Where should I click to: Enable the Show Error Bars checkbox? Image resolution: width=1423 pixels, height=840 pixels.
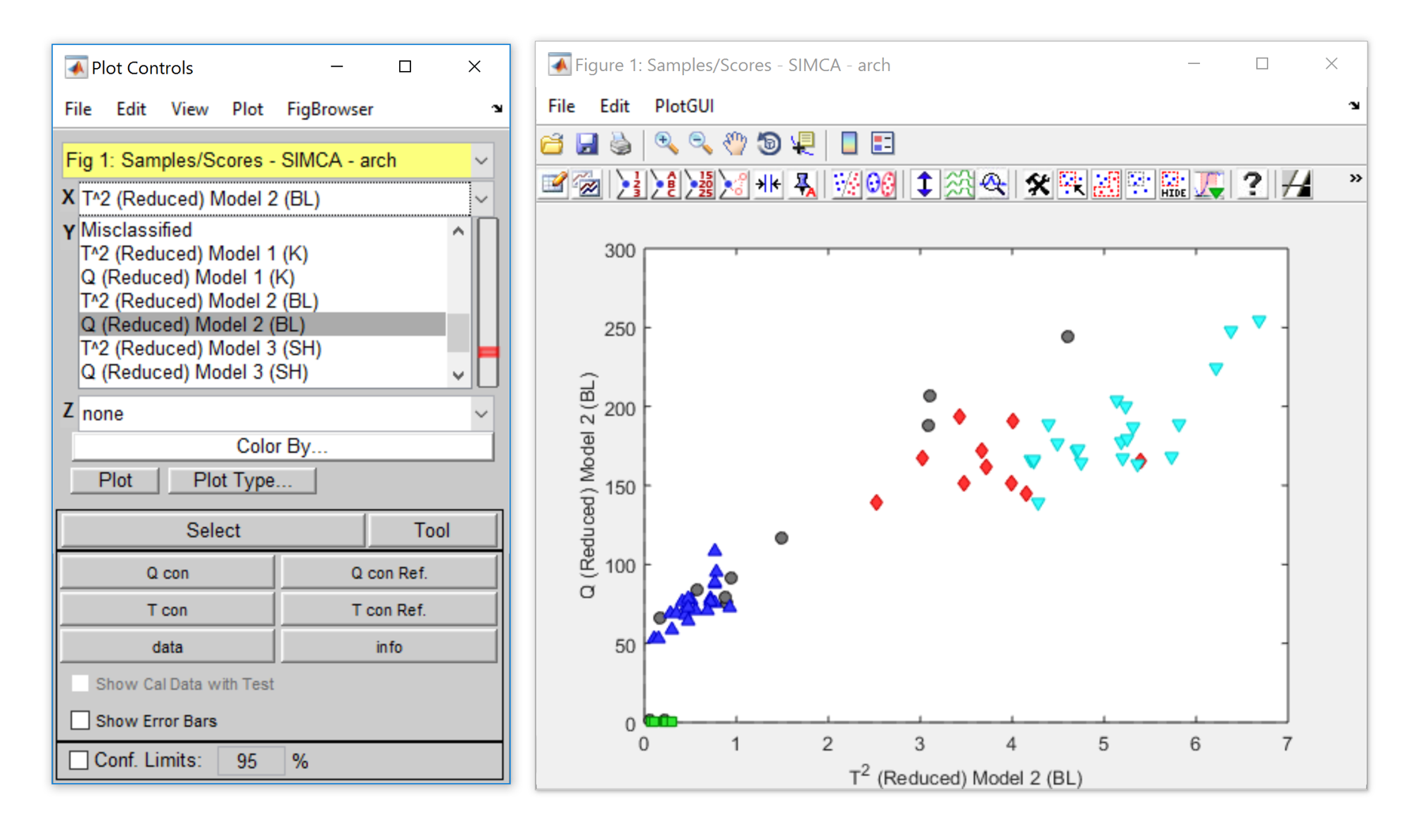[x=80, y=720]
